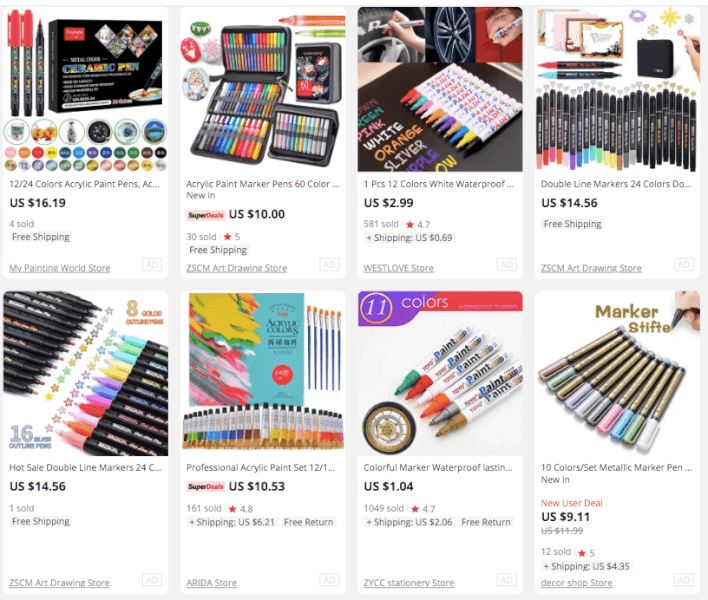Click AD badge on decor shop Store listing
Screen dimensions: 708x600
point(683,580)
